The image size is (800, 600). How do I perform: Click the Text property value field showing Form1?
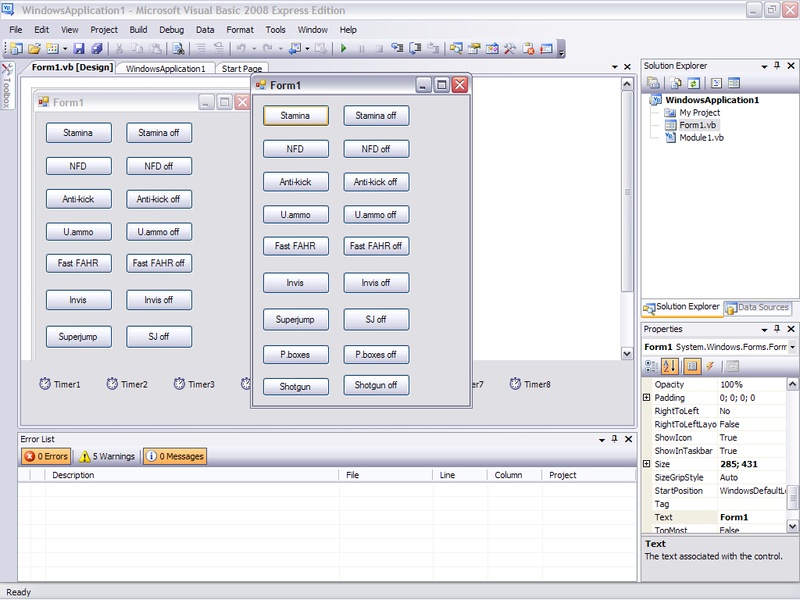pyautogui.click(x=752, y=517)
